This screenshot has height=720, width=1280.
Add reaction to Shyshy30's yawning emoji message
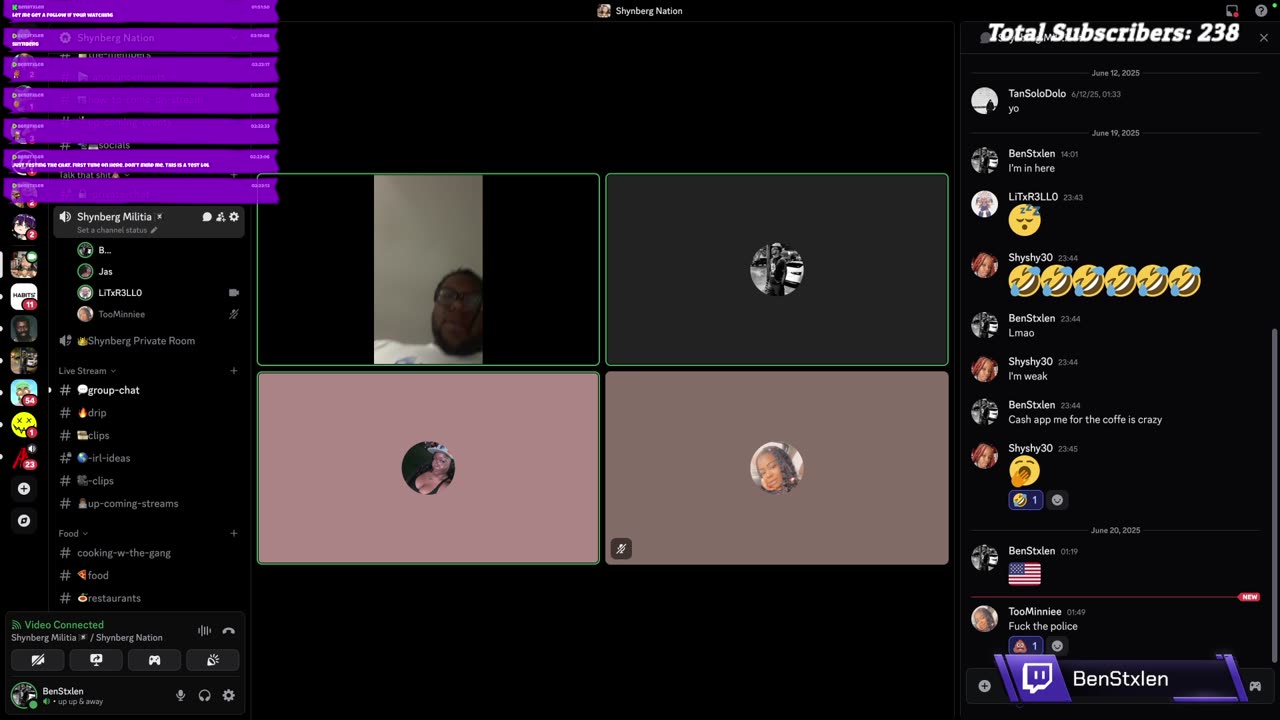click(x=1057, y=500)
